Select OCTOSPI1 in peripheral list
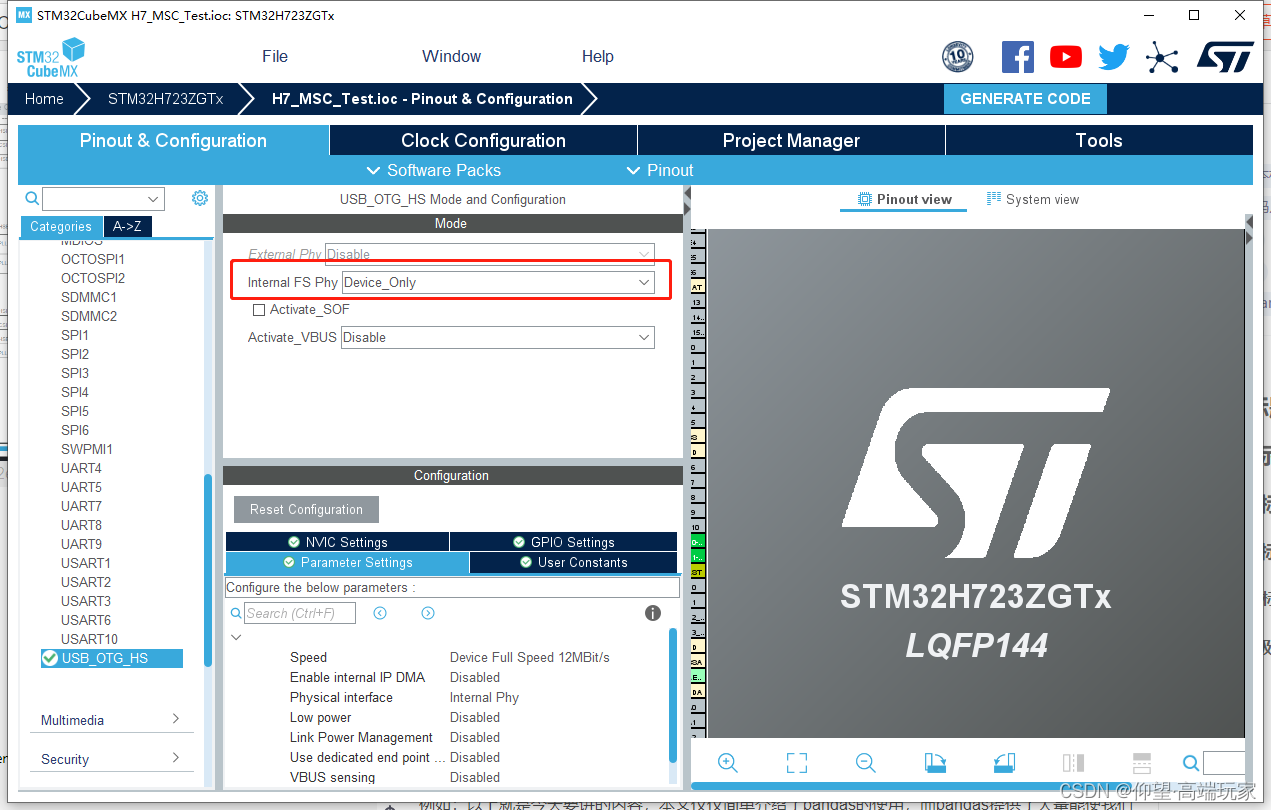1271x810 pixels. pos(93,259)
